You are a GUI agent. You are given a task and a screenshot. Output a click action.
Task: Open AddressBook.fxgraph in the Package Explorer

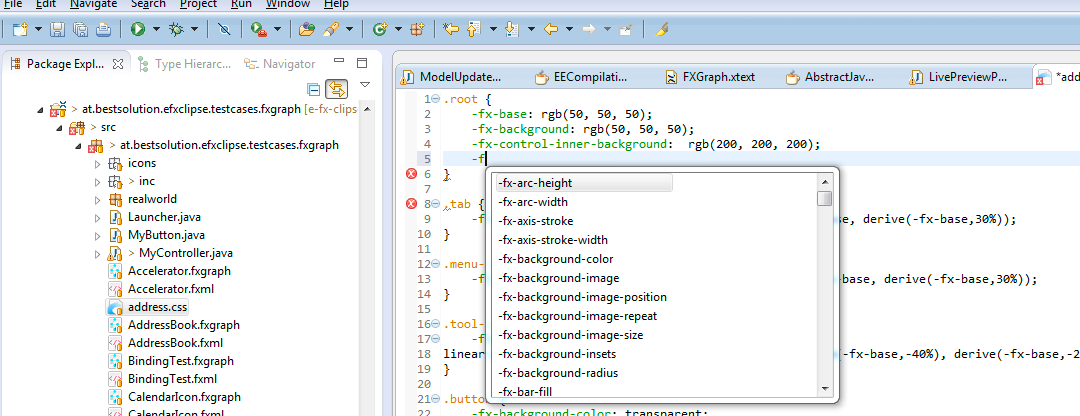coord(183,325)
